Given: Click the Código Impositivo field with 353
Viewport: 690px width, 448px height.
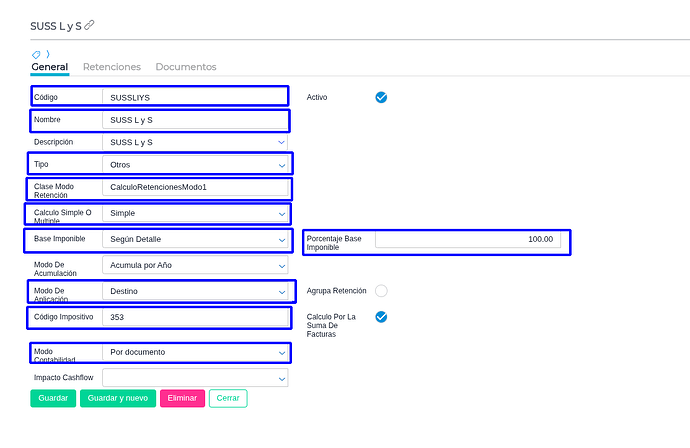Looking at the screenshot, I should point(195,317).
